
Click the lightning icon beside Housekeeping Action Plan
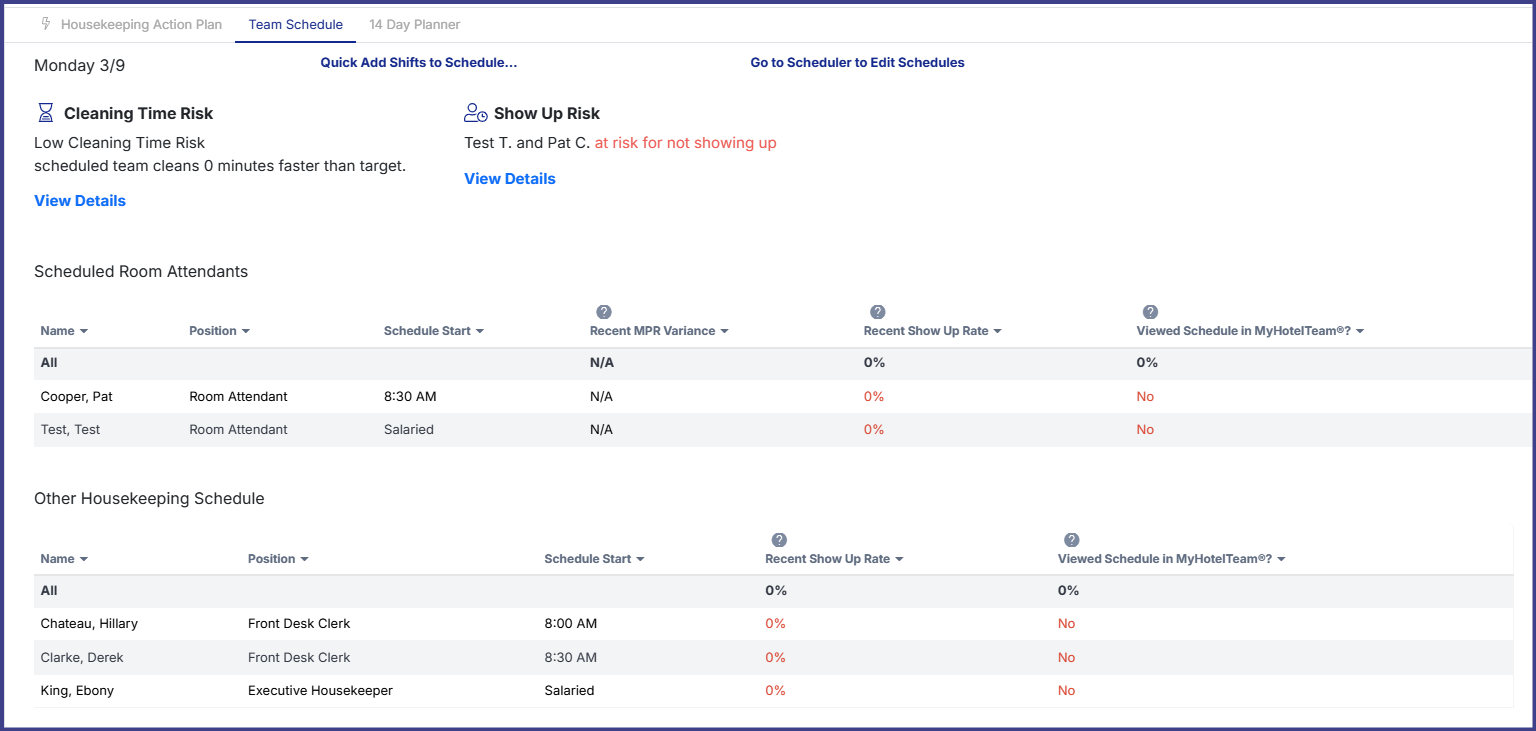[x=46, y=24]
